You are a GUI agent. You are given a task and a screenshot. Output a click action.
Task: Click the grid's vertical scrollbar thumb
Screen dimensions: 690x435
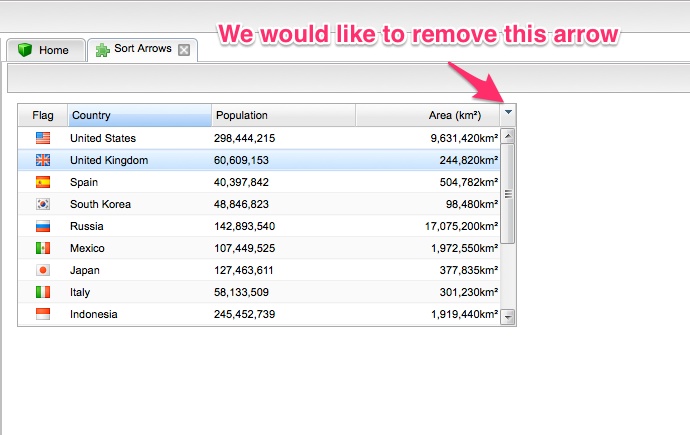(508, 194)
